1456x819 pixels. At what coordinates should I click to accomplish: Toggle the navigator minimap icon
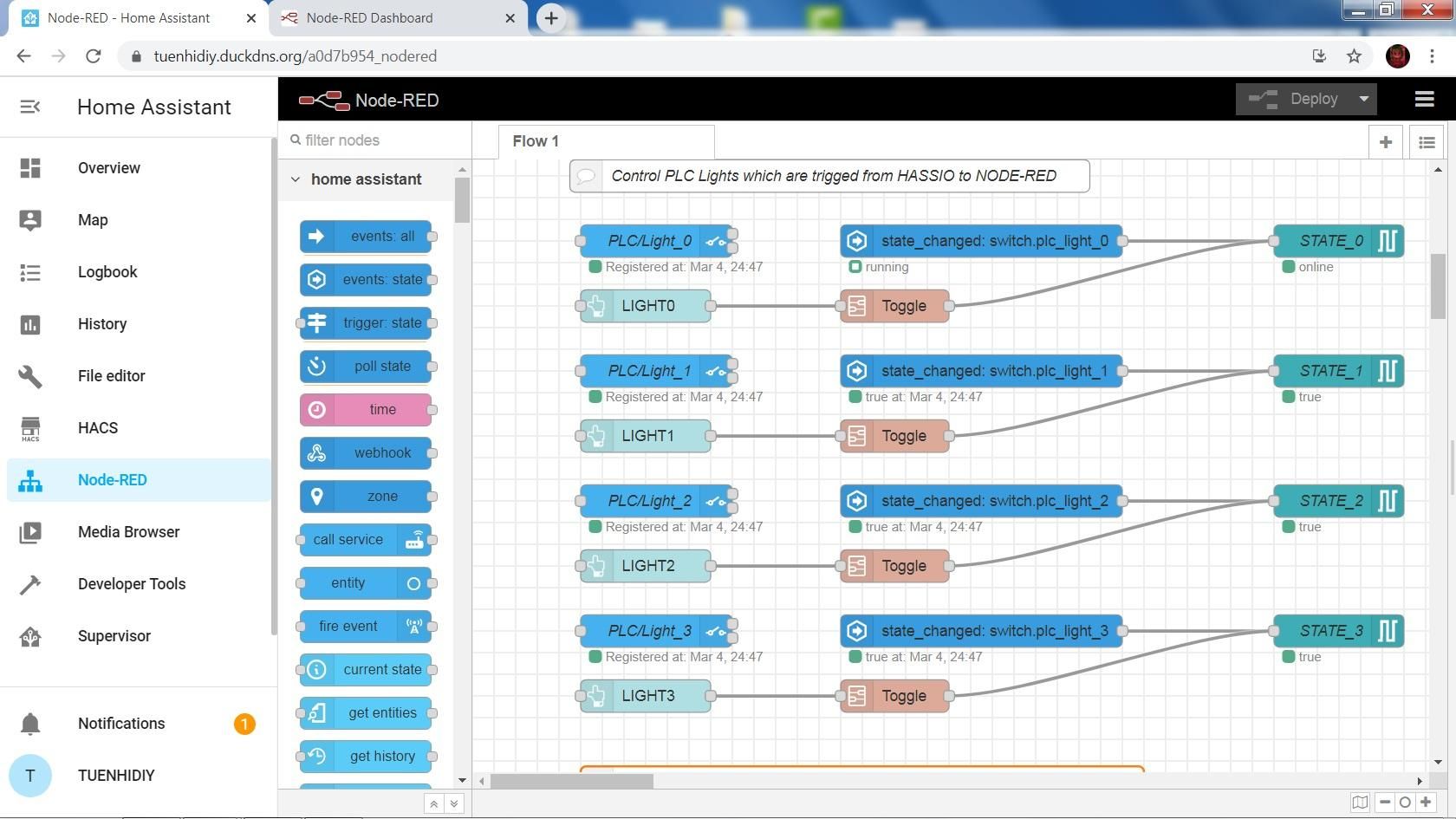(1360, 803)
